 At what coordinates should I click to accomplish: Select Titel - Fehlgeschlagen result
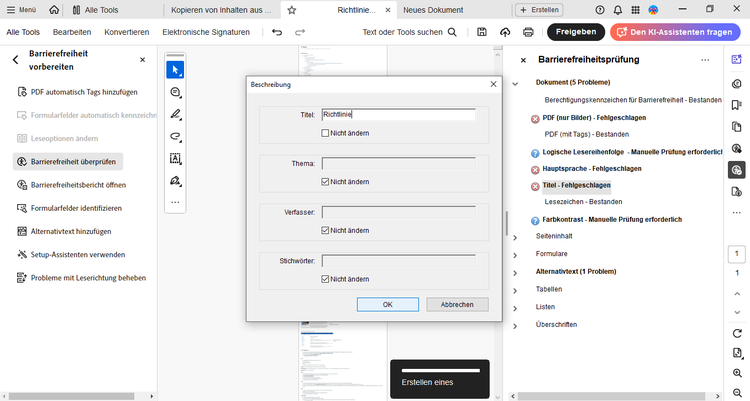(576, 185)
